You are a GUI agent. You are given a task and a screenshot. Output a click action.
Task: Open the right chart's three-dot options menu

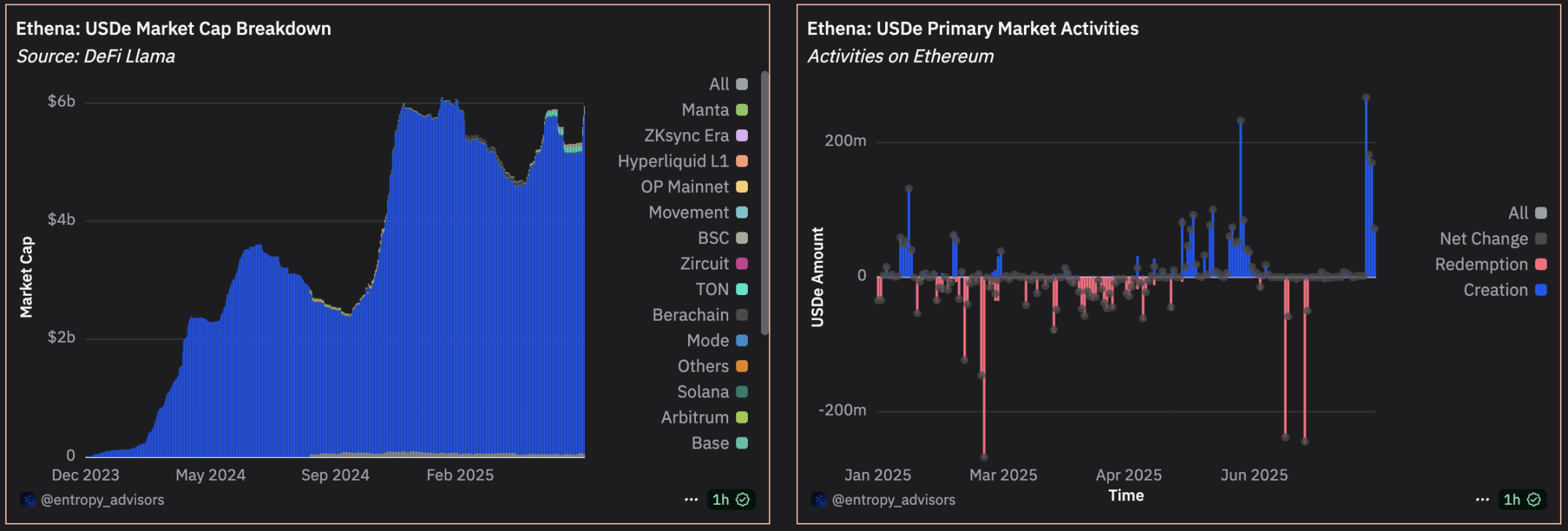click(x=1482, y=500)
